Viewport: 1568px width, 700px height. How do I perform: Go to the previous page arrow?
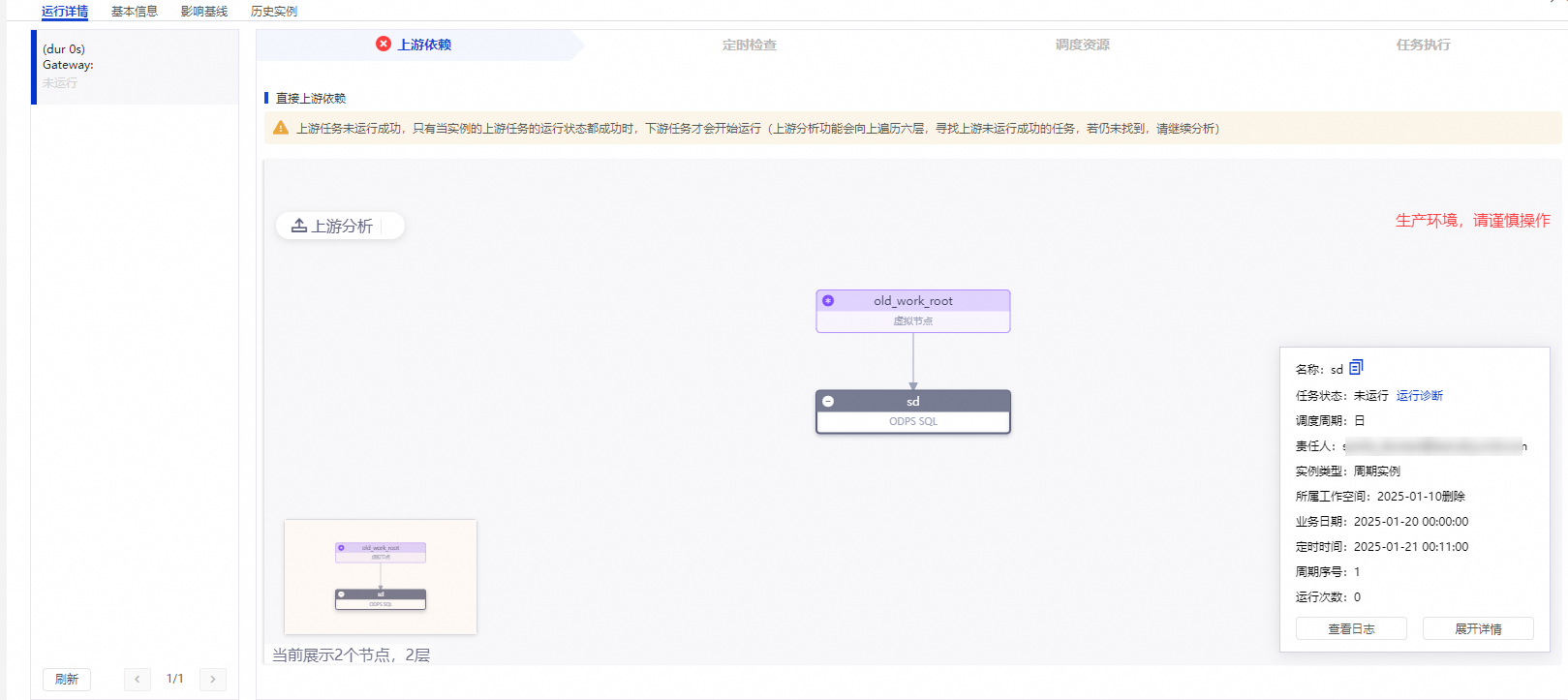138,679
